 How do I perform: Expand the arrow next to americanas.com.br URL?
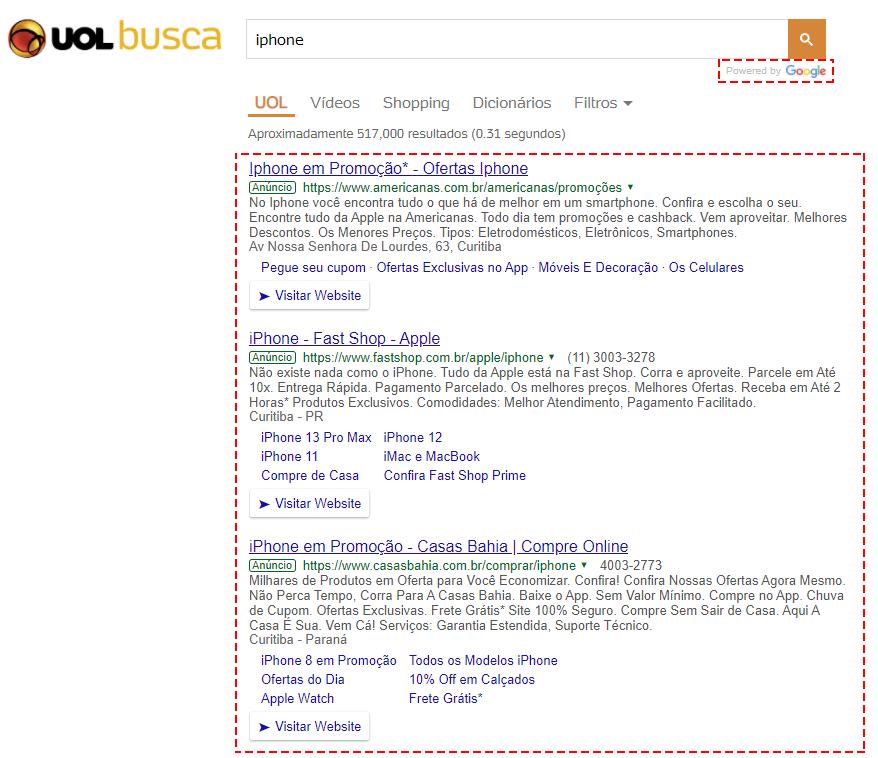[x=631, y=187]
